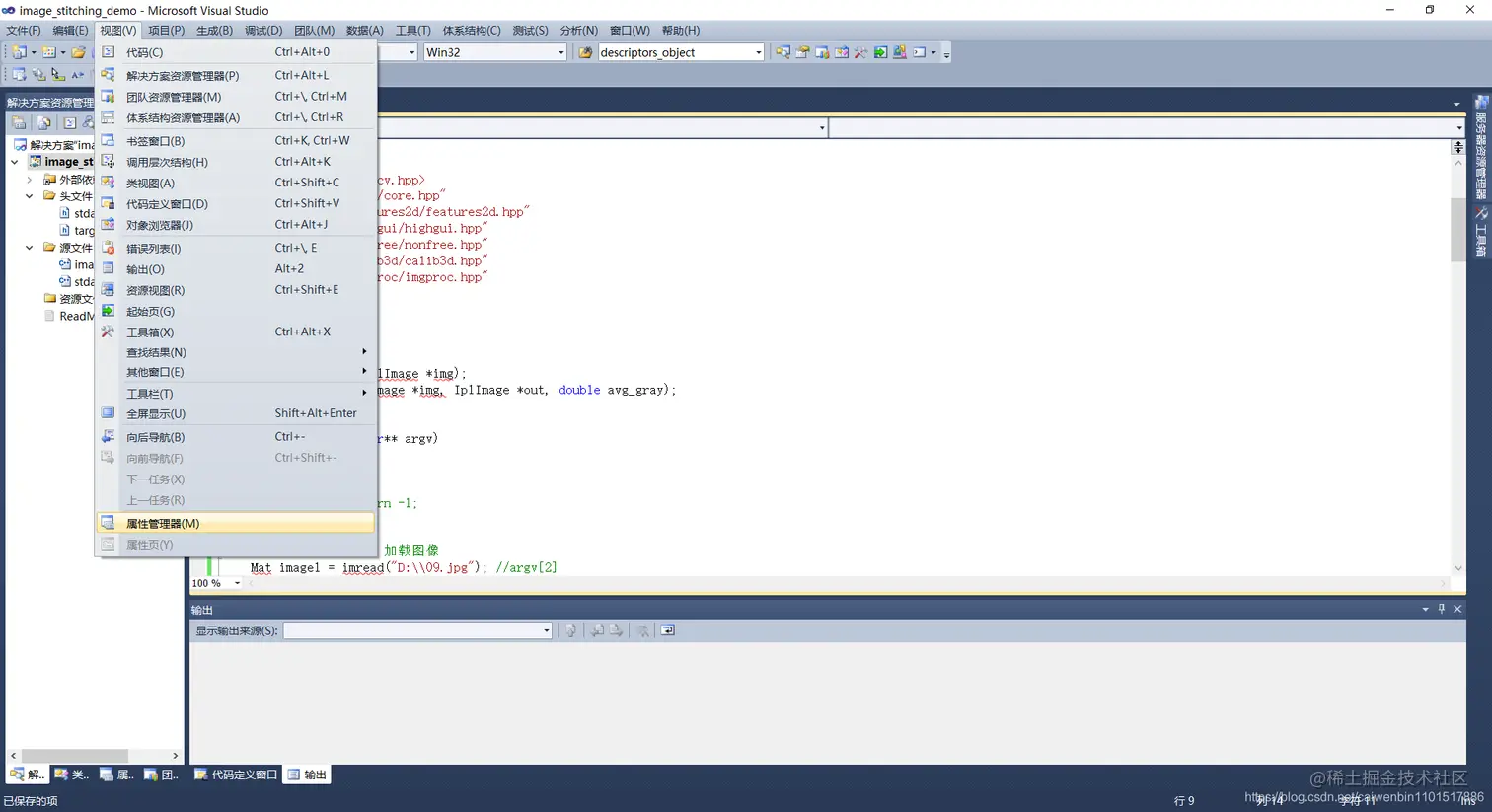Open Toolbox from main toolbar wrench icon
1492x812 pixels.
click(860, 52)
